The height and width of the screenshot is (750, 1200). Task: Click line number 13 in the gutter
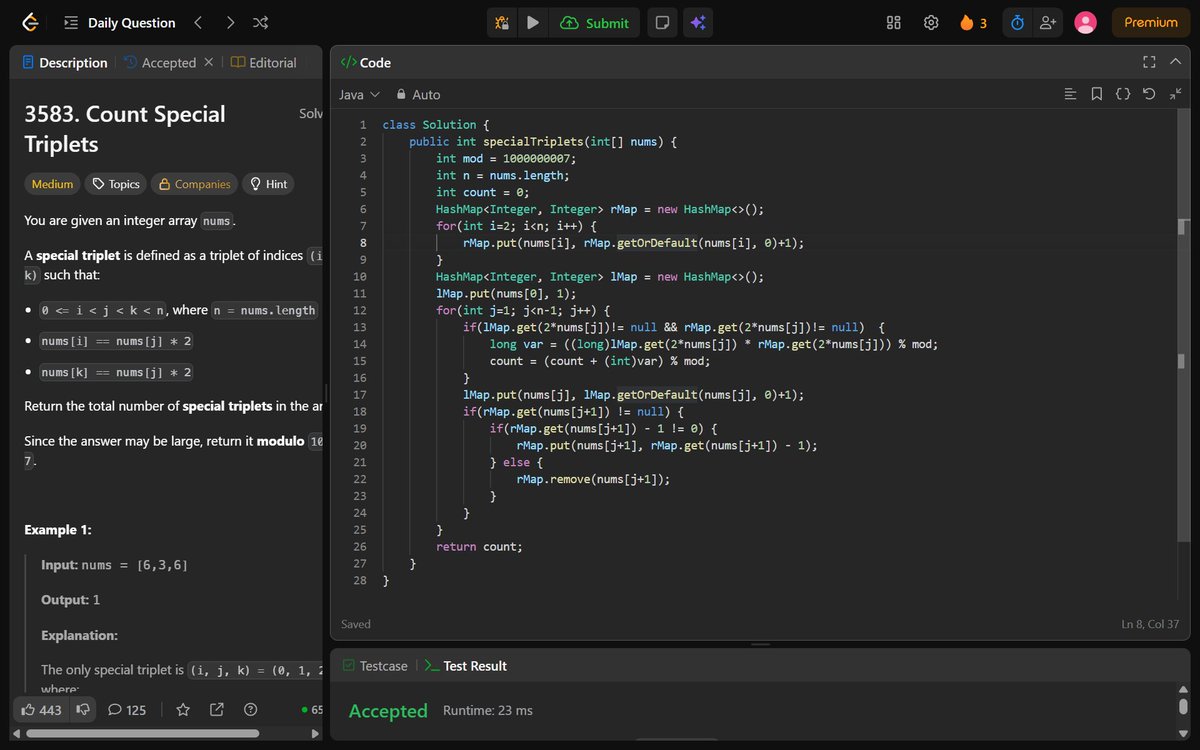pos(360,327)
